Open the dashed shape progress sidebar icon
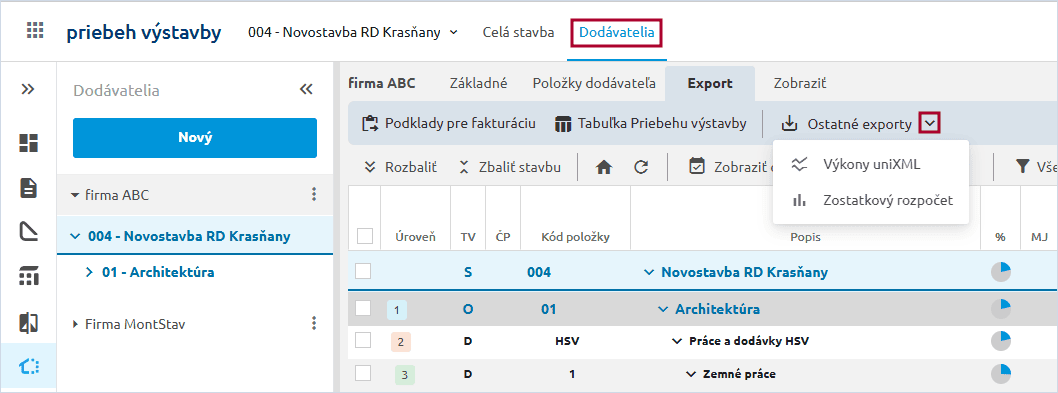The image size is (1058, 393). coord(28,367)
